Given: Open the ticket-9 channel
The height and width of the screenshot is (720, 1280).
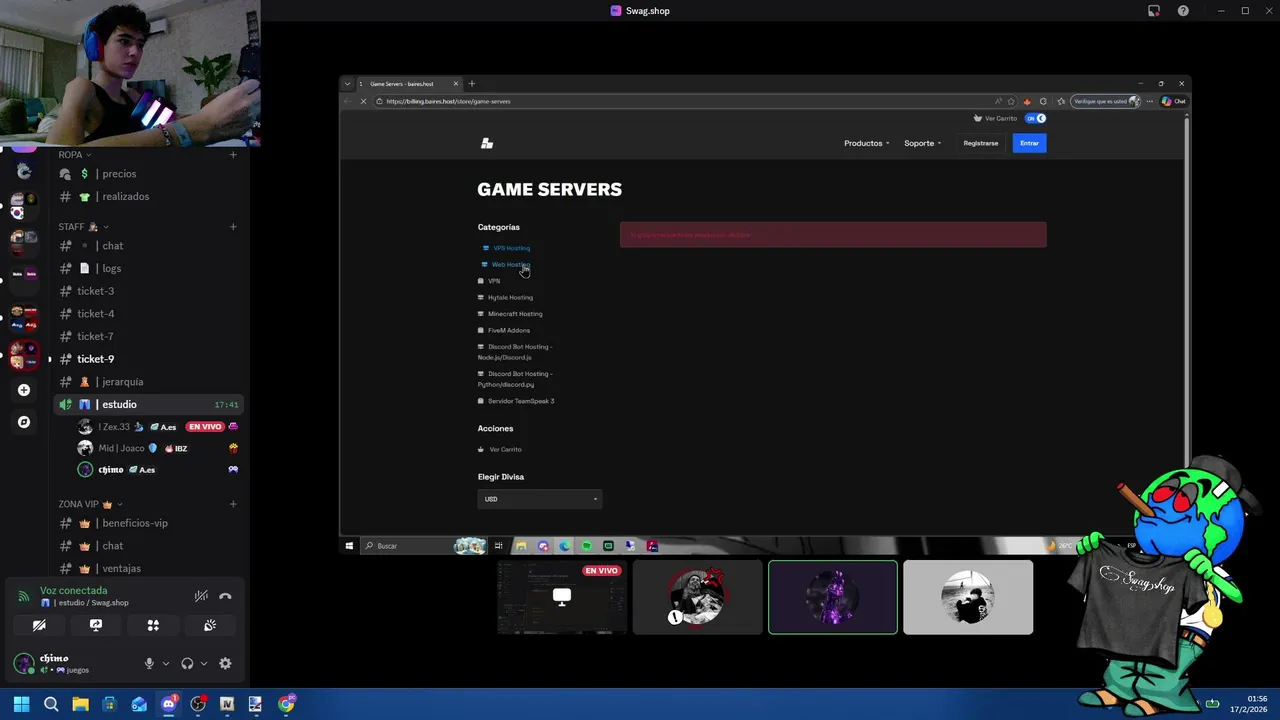Looking at the screenshot, I should (x=148, y=359).
